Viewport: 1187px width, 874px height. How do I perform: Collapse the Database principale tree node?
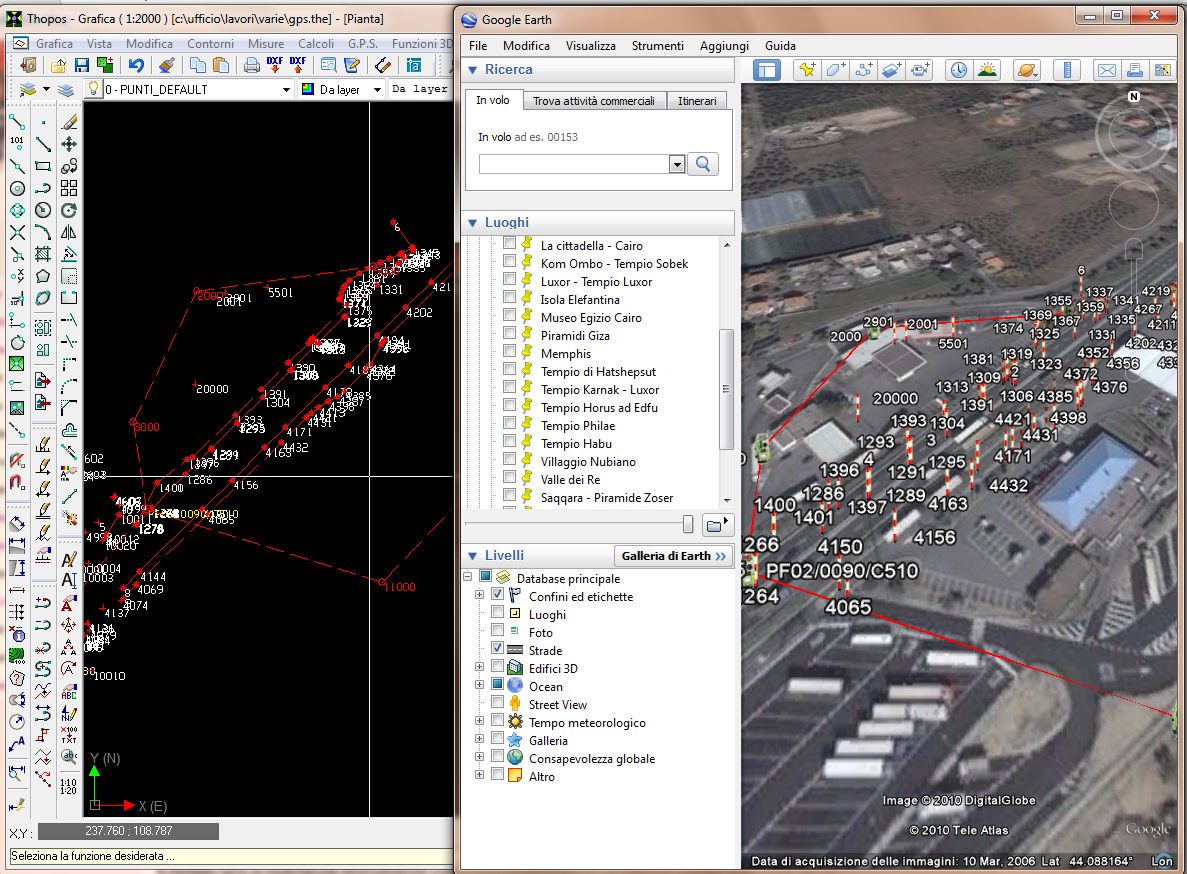click(467, 577)
